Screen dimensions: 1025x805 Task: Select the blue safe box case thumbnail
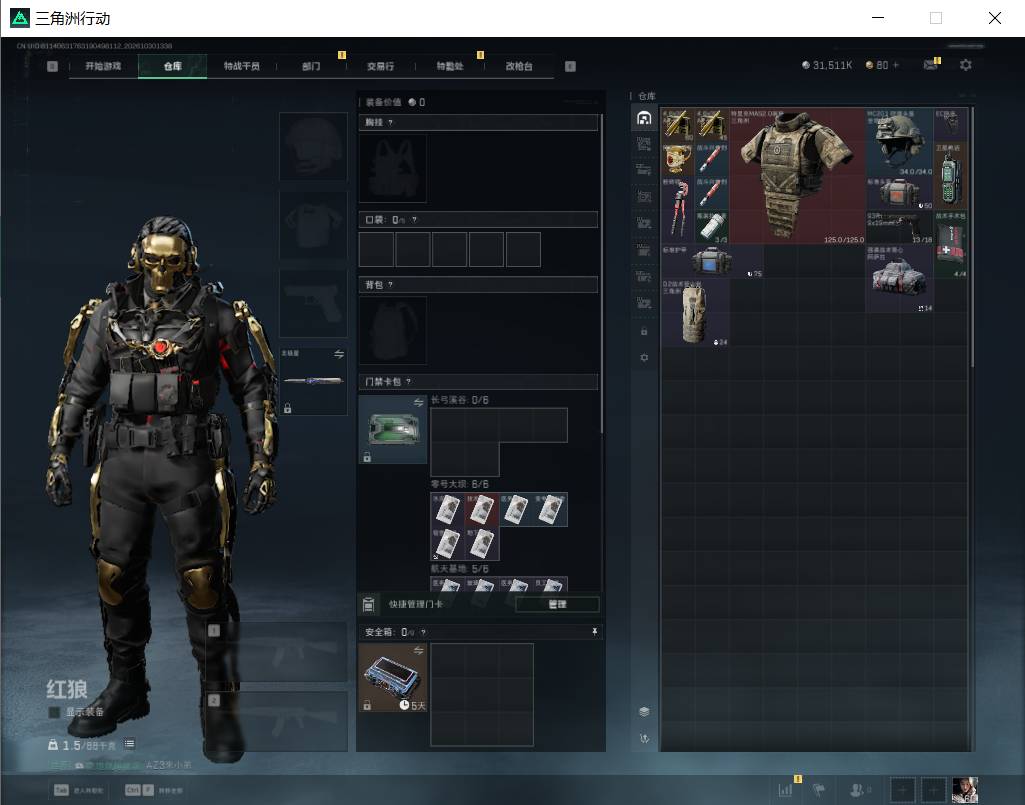(x=393, y=677)
